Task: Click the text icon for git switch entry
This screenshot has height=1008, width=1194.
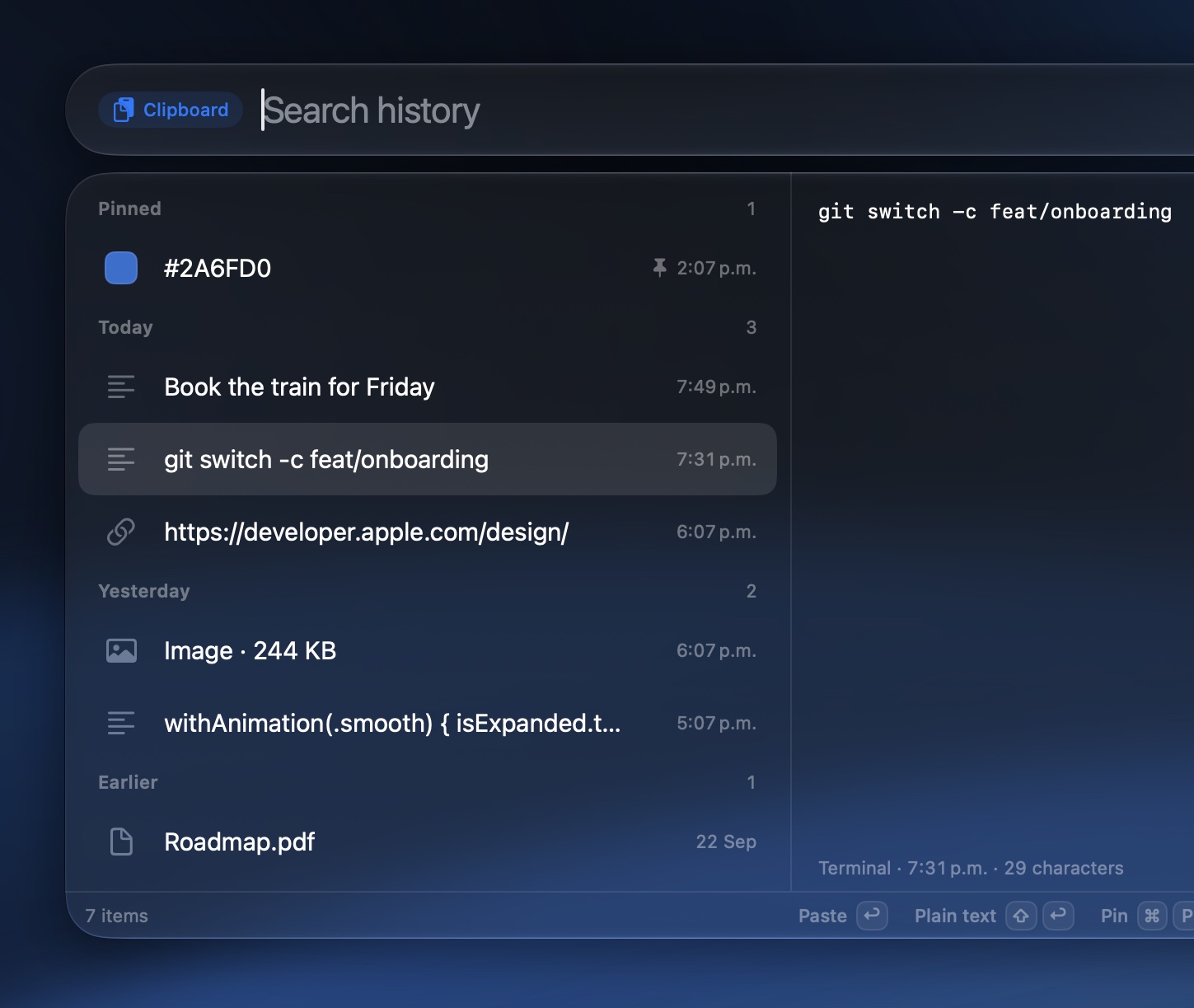Action: [121, 459]
